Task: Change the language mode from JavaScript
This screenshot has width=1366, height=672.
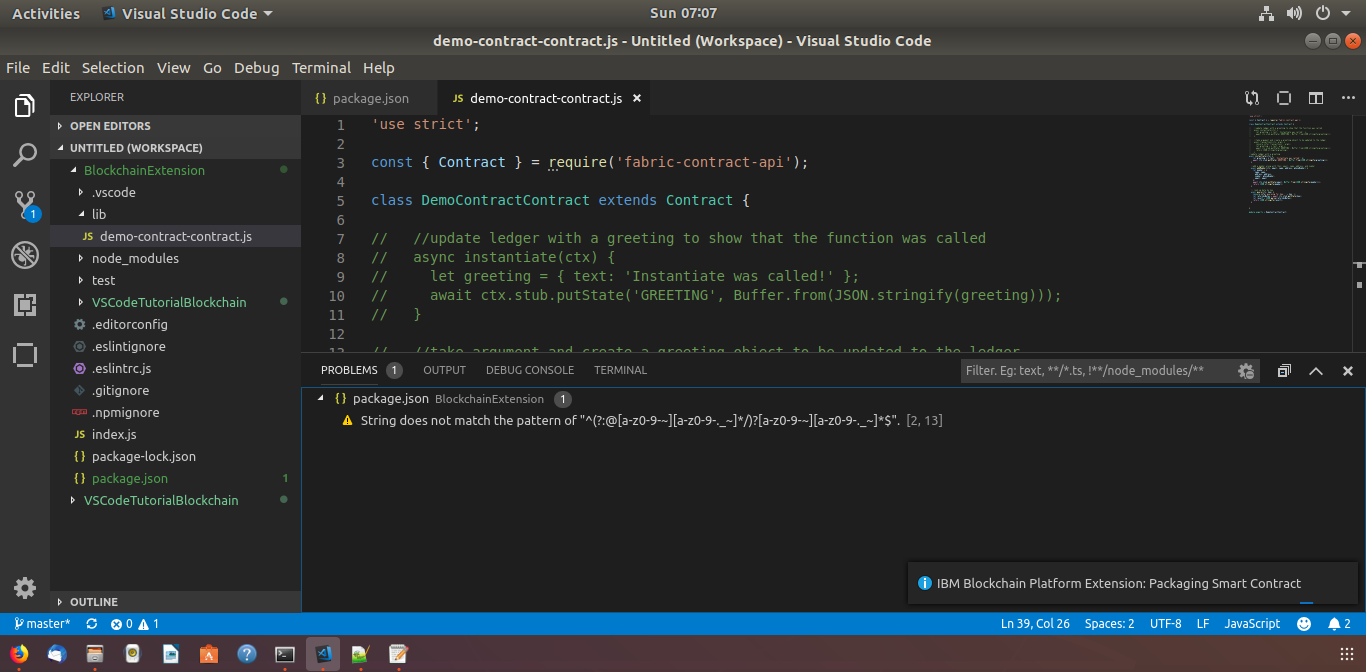Action: [x=1252, y=623]
